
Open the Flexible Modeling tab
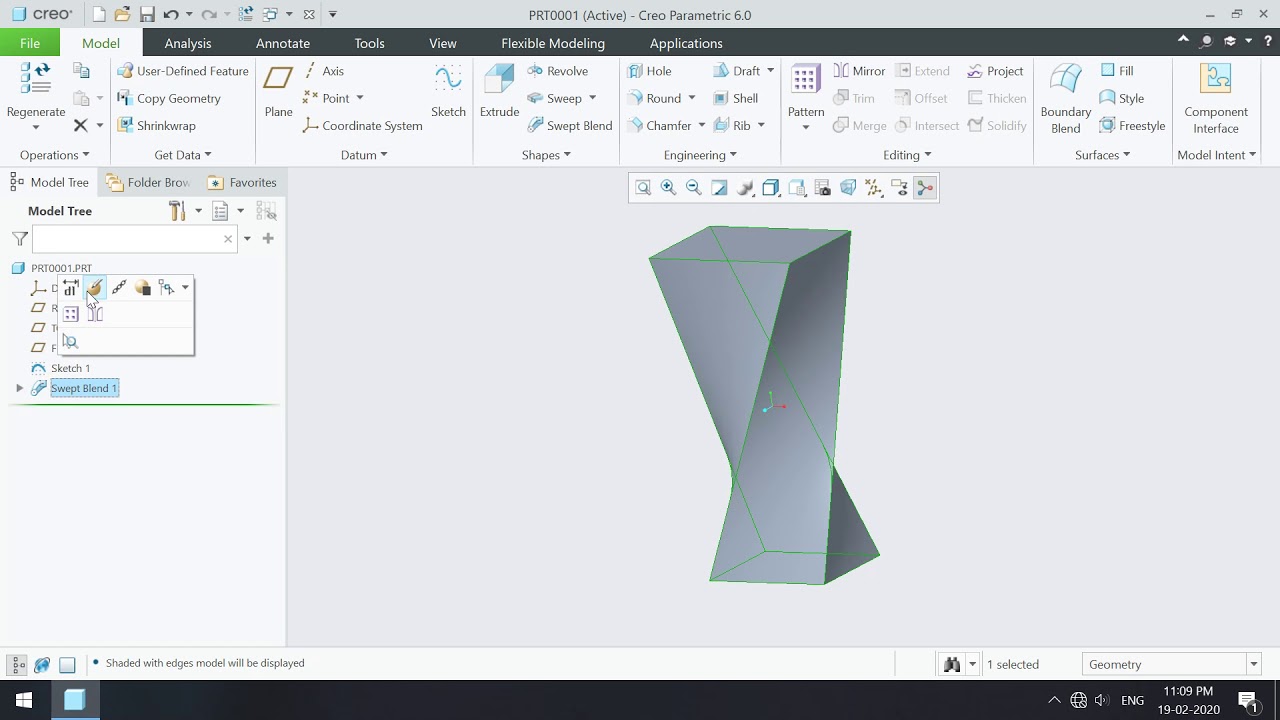pos(553,43)
